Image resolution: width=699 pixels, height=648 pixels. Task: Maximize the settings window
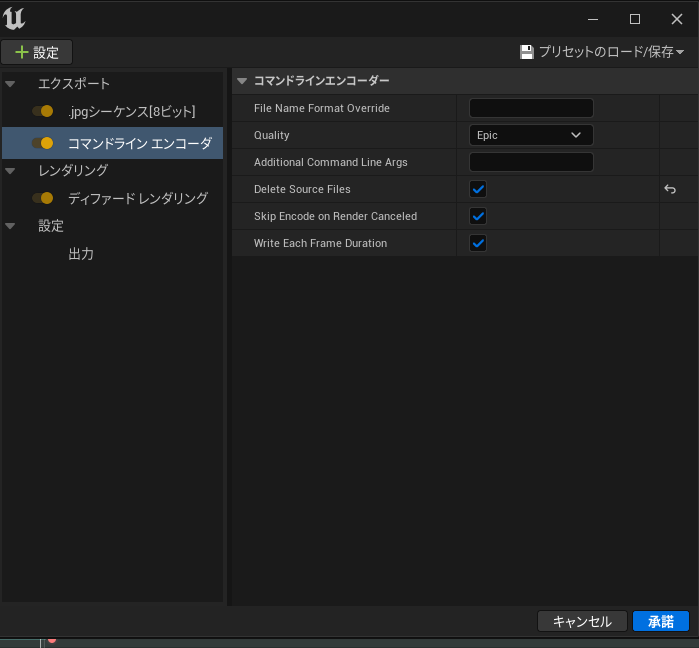tap(635, 19)
